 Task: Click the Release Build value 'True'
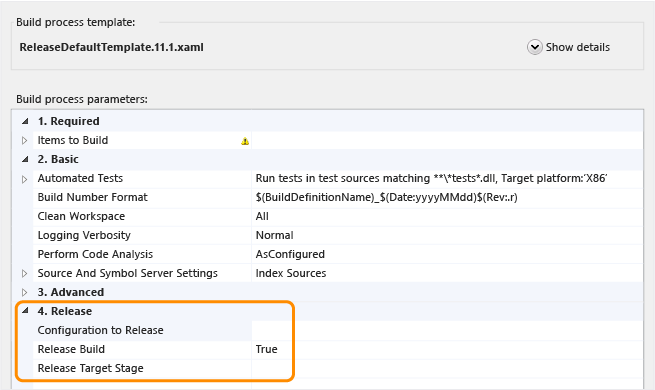click(x=267, y=349)
